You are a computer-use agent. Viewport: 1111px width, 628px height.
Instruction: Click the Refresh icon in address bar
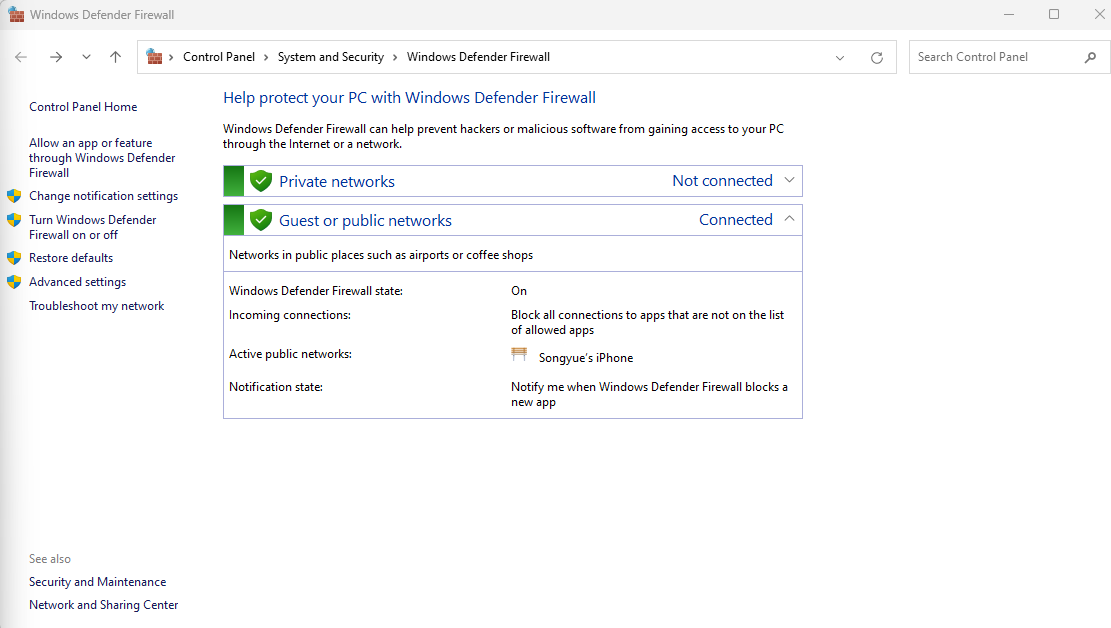[877, 58]
